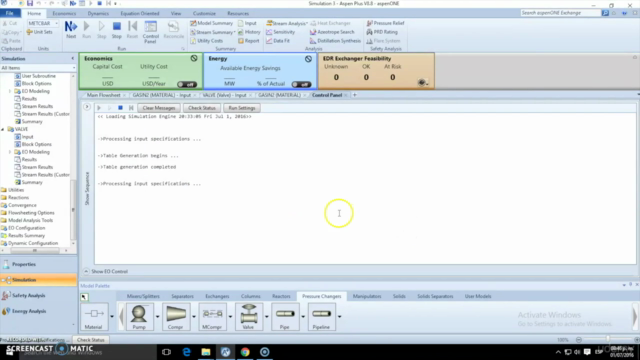Click the Next ribbon button
Image resolution: width=640 pixels, height=360 pixels.
[71, 30]
